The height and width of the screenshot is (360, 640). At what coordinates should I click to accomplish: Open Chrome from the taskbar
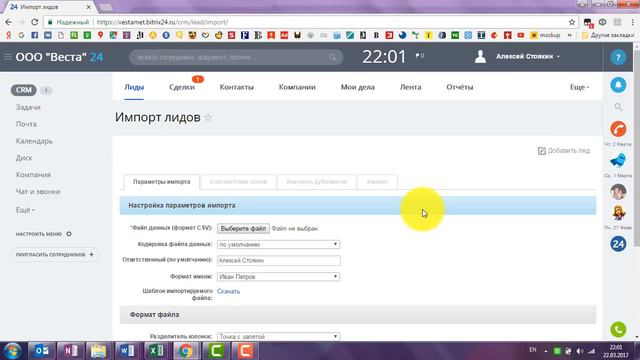pyautogui.click(x=185, y=351)
